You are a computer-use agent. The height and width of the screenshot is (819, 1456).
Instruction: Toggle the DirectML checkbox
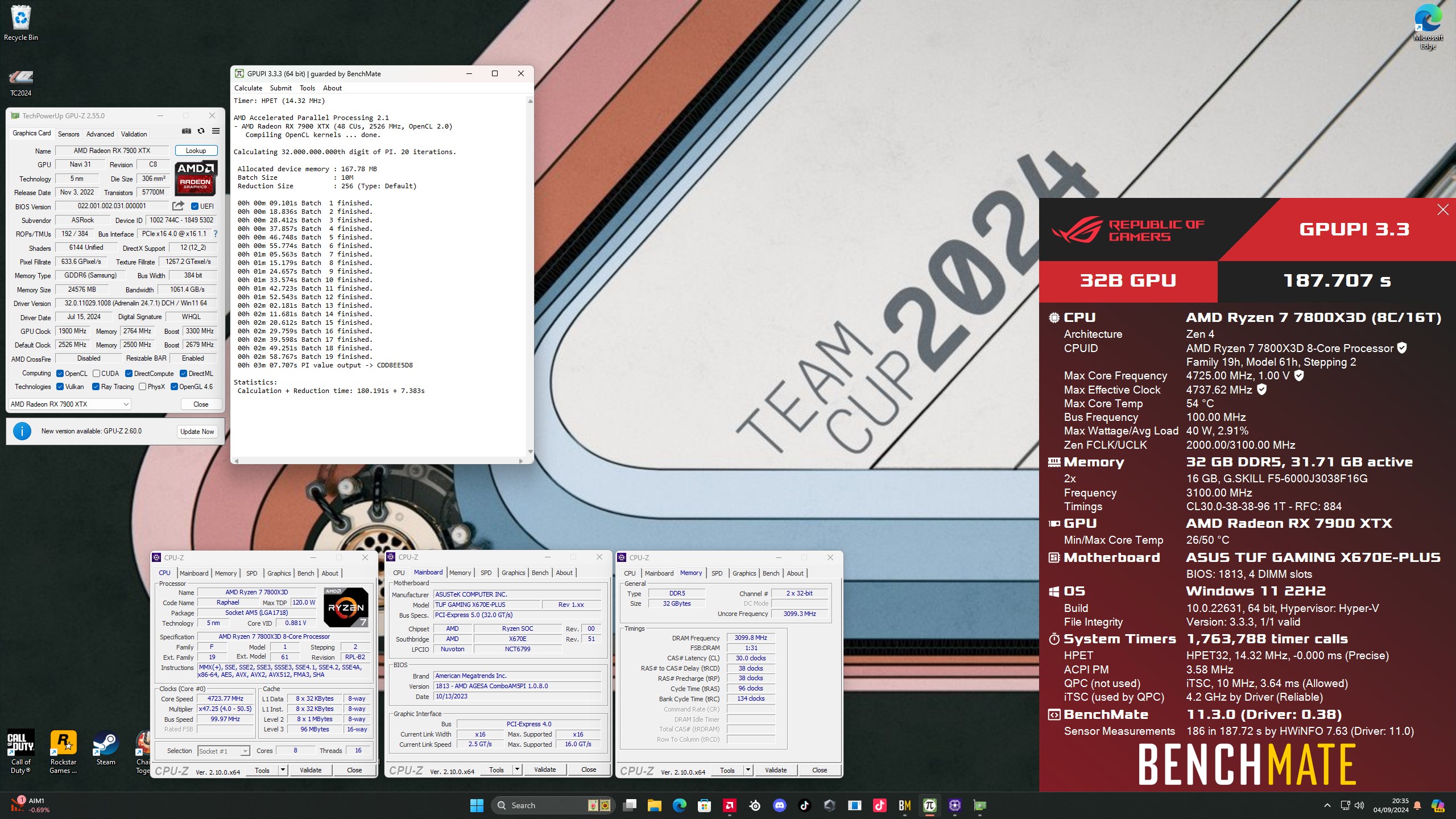tap(183, 374)
